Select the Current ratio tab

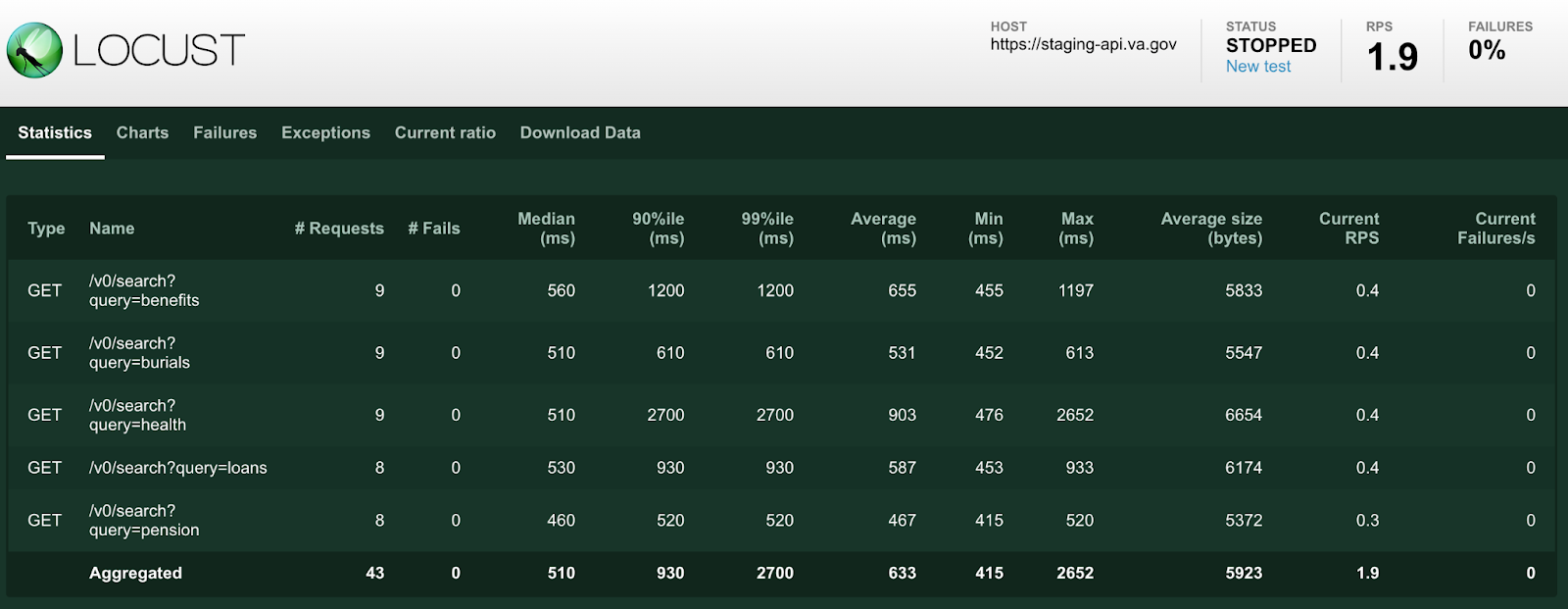(445, 132)
